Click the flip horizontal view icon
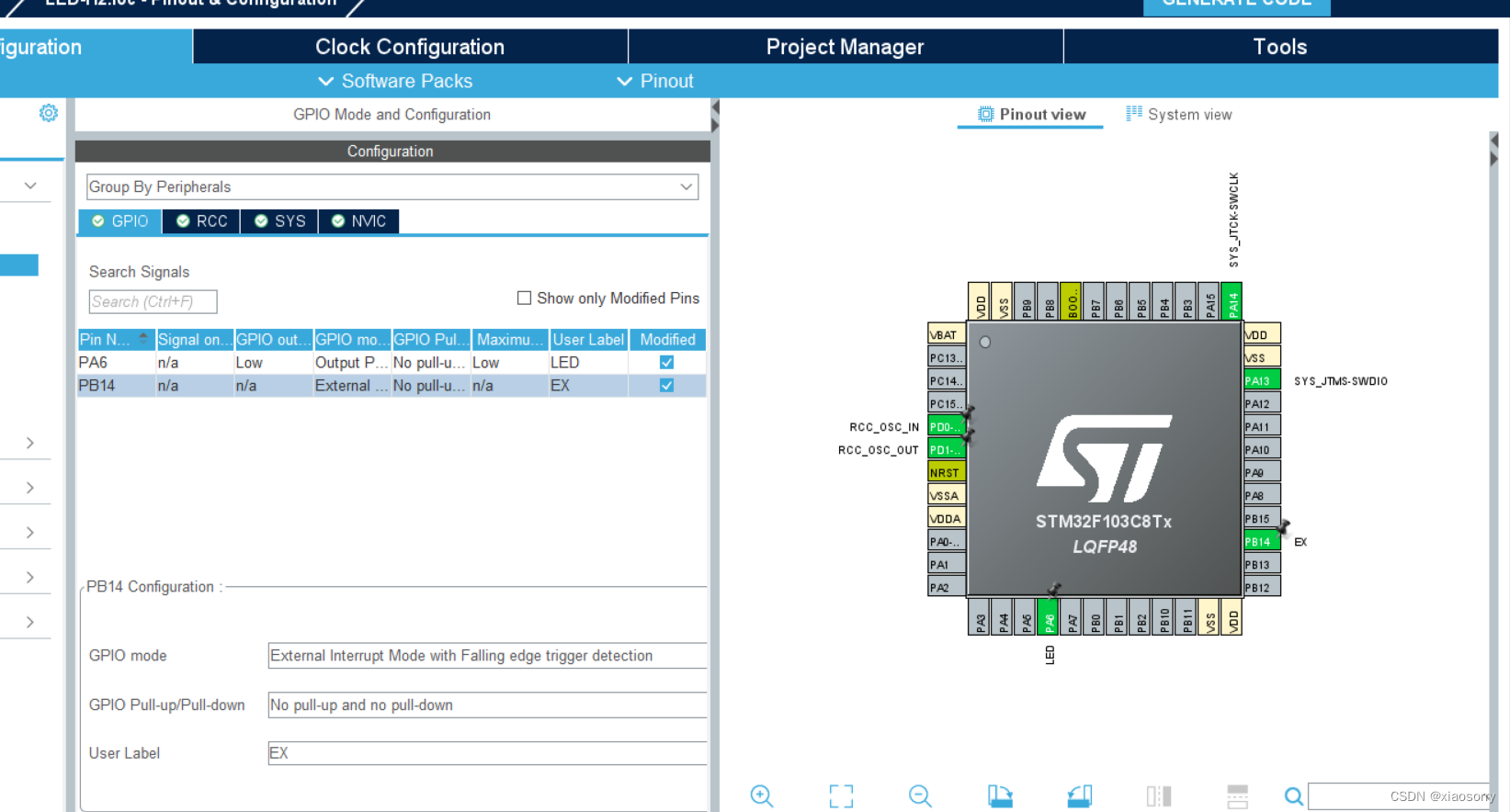This screenshot has width=1510, height=812. tap(1159, 796)
